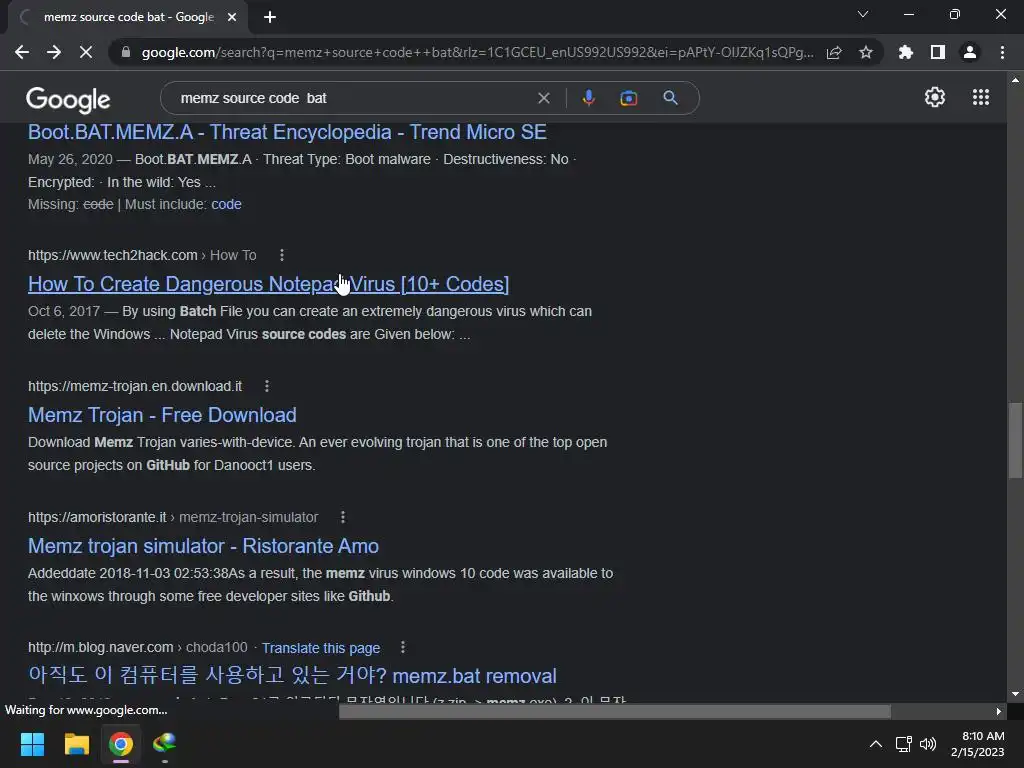Click the 'code' must include link
Image resolution: width=1024 pixels, height=768 pixels.
point(226,204)
